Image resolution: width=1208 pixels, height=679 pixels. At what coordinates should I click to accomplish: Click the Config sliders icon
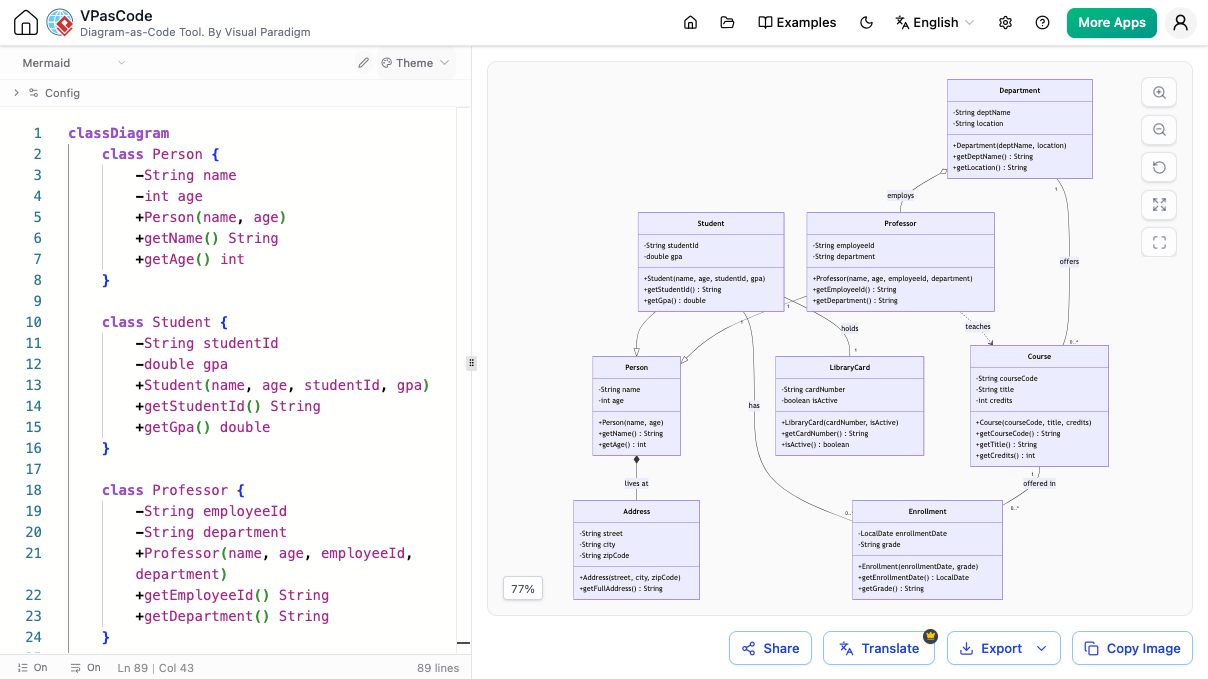(34, 93)
